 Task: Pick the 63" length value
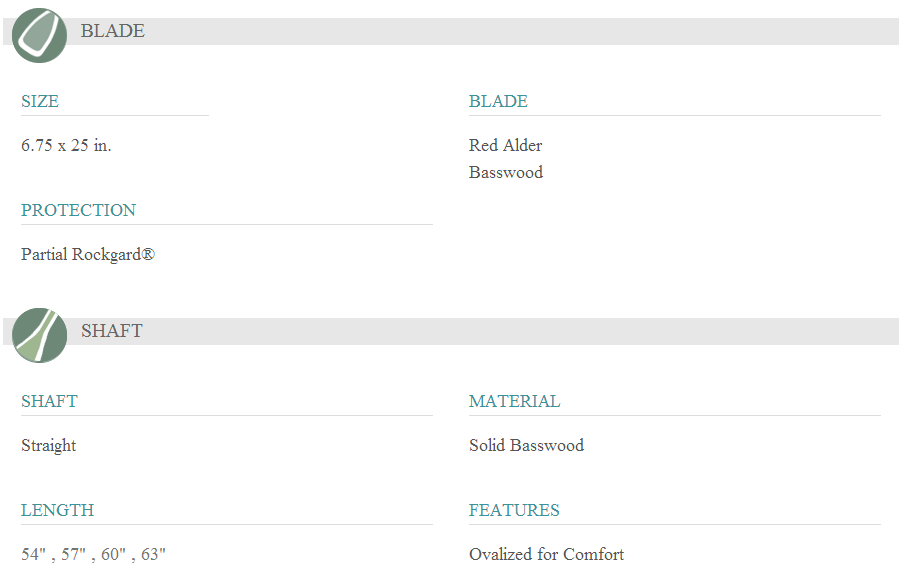point(153,554)
